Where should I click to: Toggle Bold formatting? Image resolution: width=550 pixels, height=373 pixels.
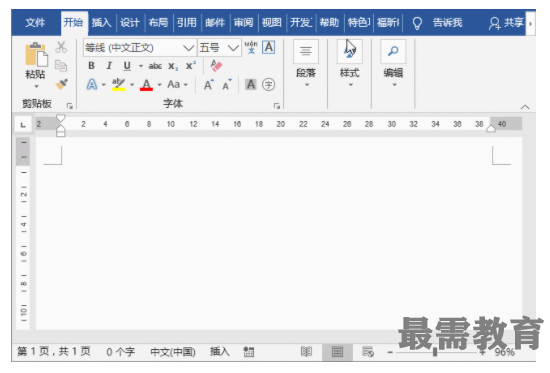91,66
